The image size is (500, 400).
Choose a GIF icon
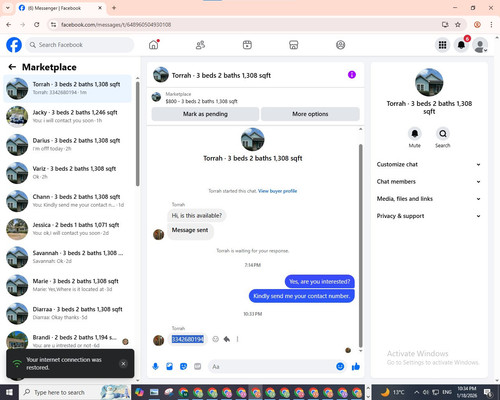click(x=198, y=367)
